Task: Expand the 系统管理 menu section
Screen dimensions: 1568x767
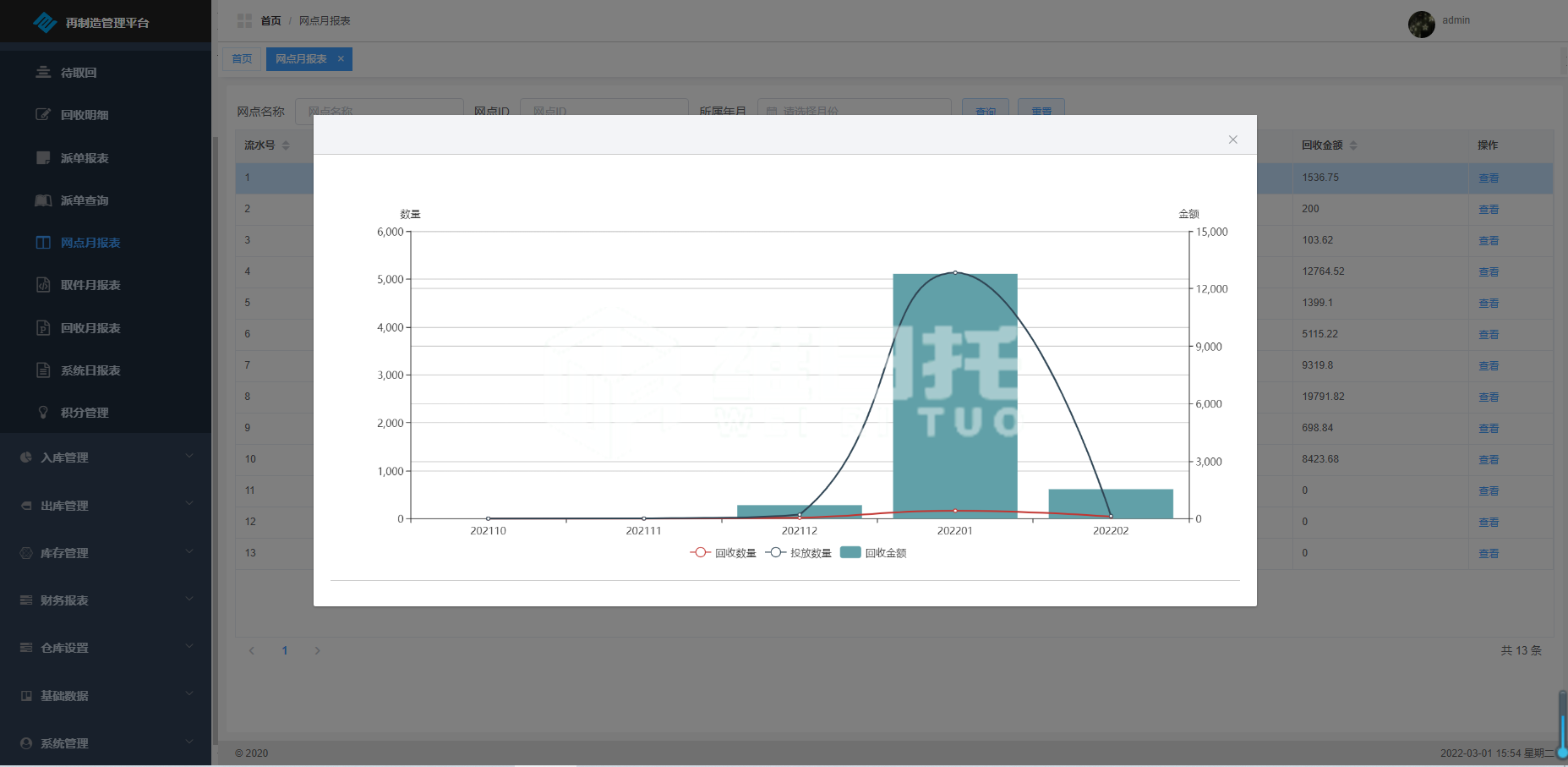Action: [x=106, y=743]
